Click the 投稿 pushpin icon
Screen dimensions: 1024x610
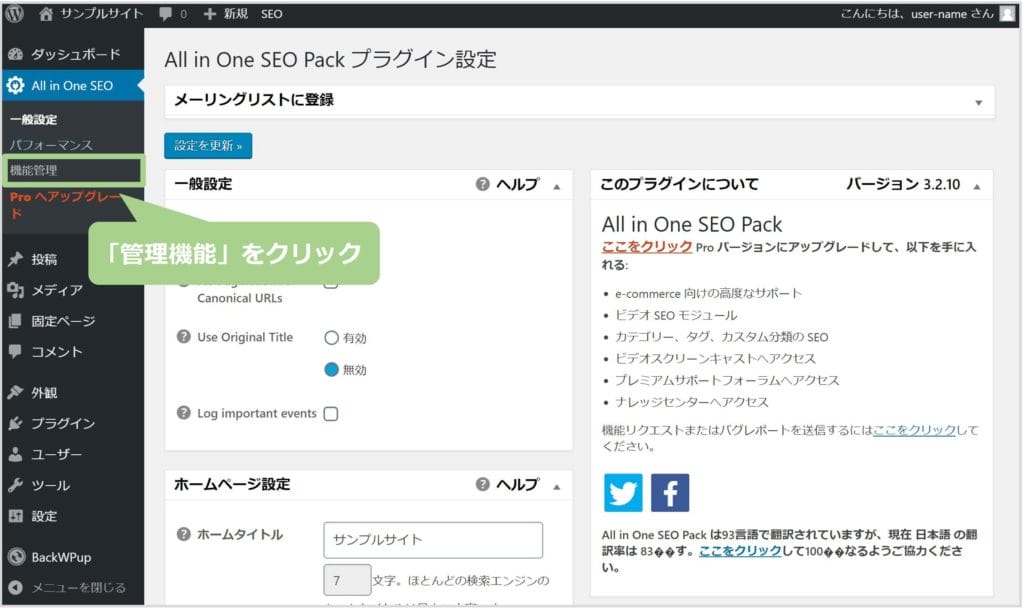point(16,259)
